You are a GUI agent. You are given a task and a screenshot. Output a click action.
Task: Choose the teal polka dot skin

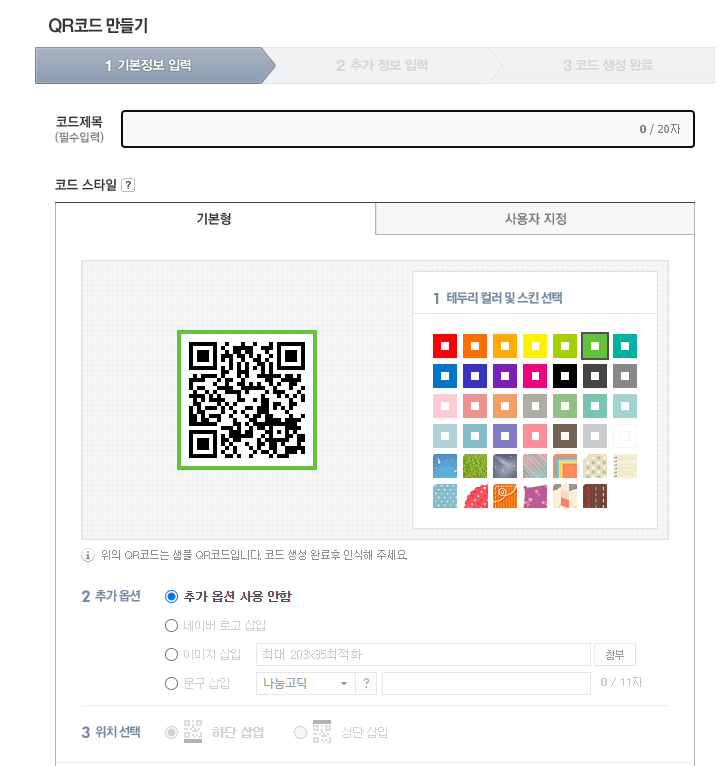445,496
